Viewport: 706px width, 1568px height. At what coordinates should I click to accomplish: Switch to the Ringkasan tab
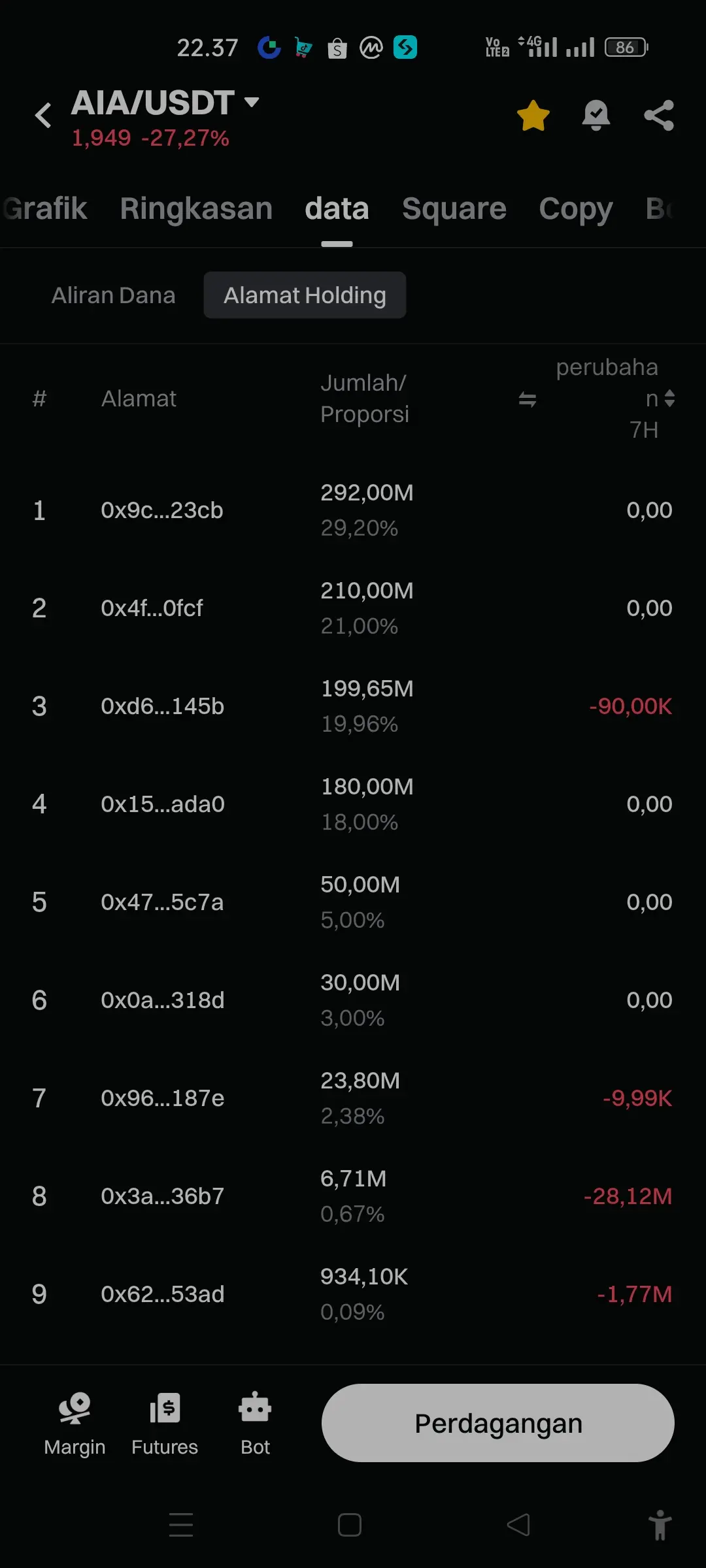click(x=196, y=209)
